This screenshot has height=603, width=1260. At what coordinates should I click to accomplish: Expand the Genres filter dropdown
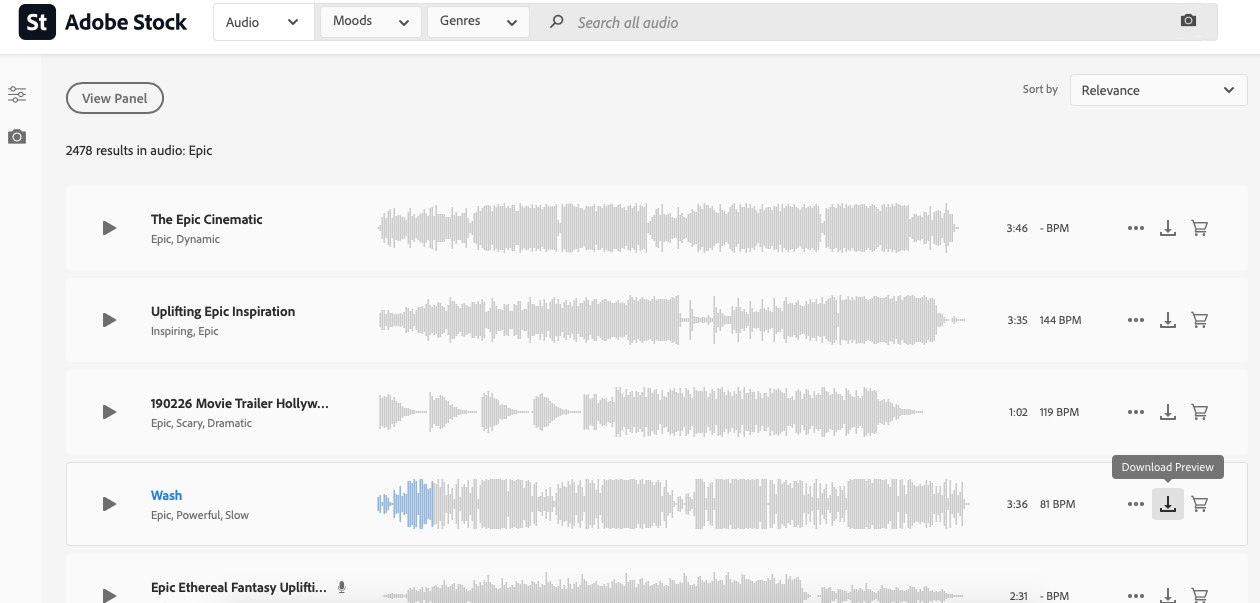point(478,22)
